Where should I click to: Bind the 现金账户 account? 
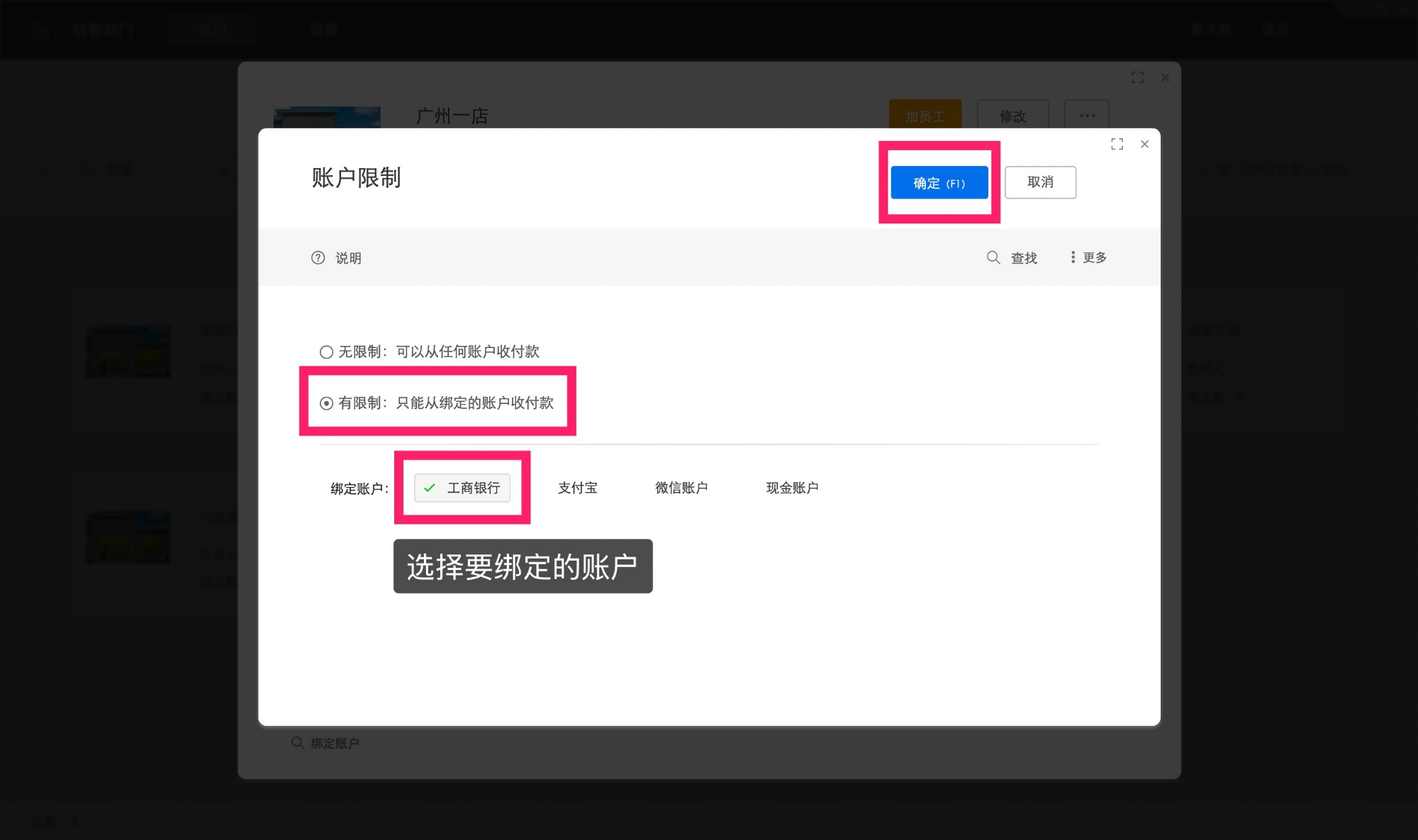pyautogui.click(x=792, y=488)
